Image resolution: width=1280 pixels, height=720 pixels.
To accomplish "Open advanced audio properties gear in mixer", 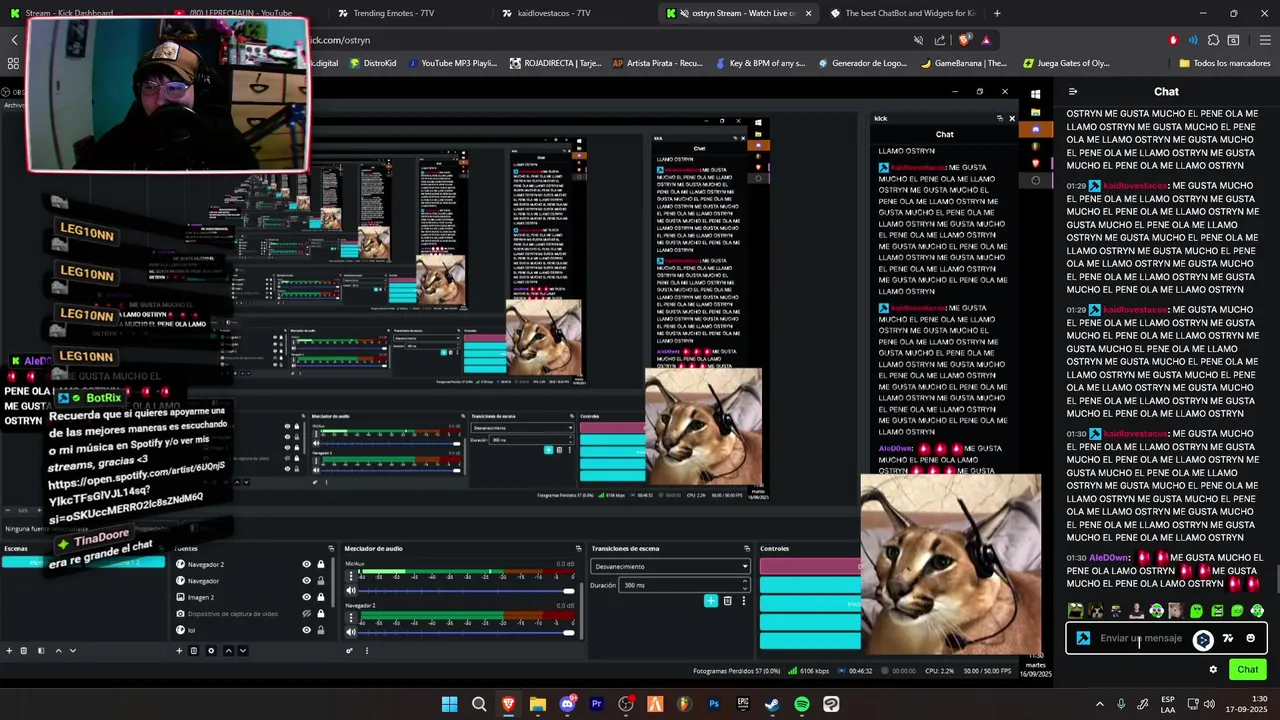I will 349,650.
